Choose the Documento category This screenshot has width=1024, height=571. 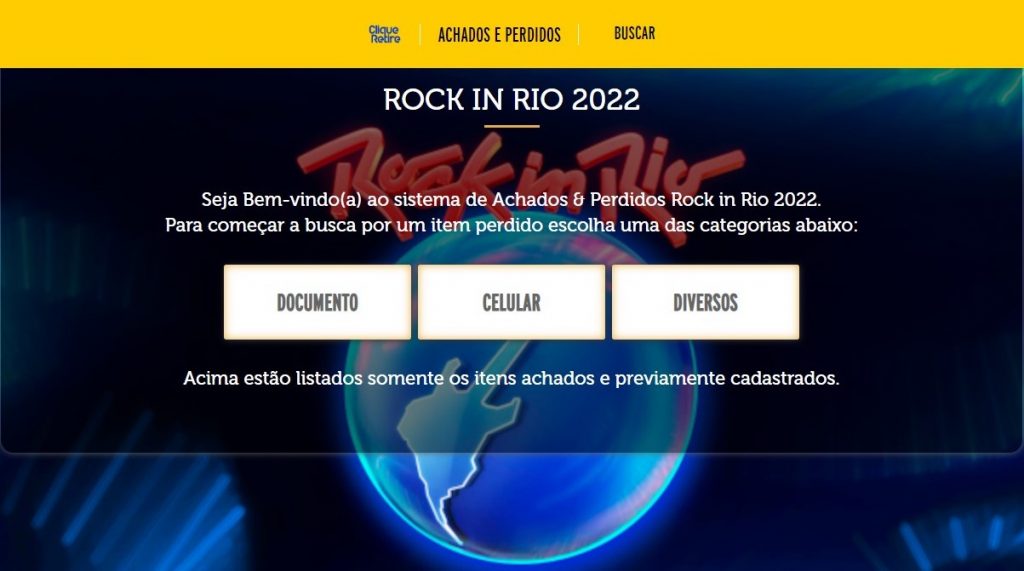(x=317, y=302)
